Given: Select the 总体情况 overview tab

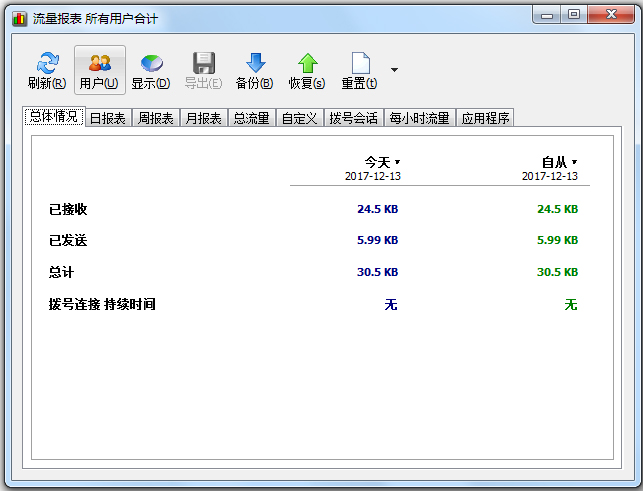Looking at the screenshot, I should [53, 117].
